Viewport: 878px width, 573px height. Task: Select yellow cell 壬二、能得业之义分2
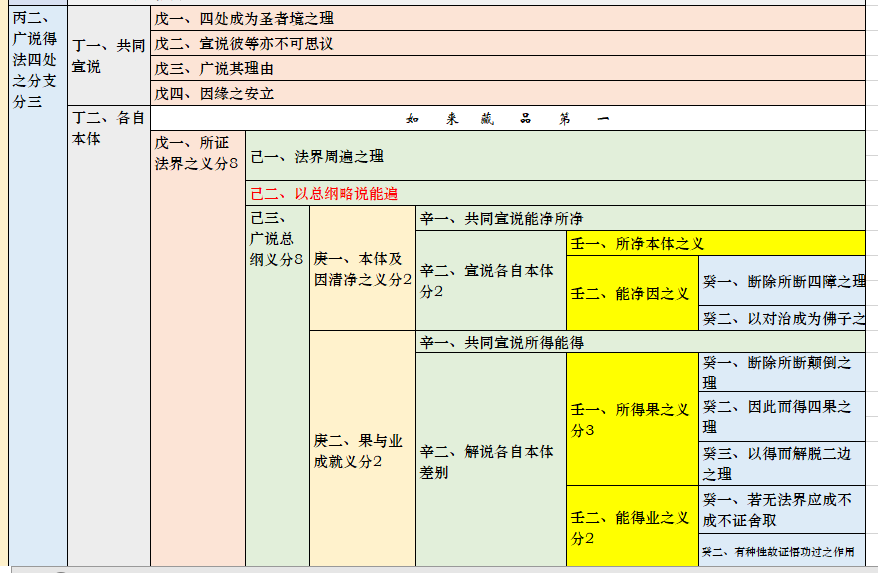coord(632,526)
